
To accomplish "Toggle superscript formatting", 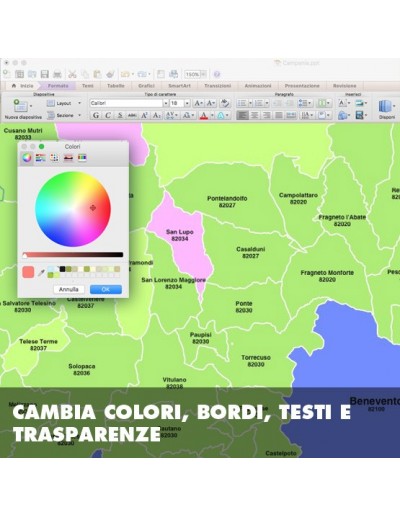I will 144,115.
